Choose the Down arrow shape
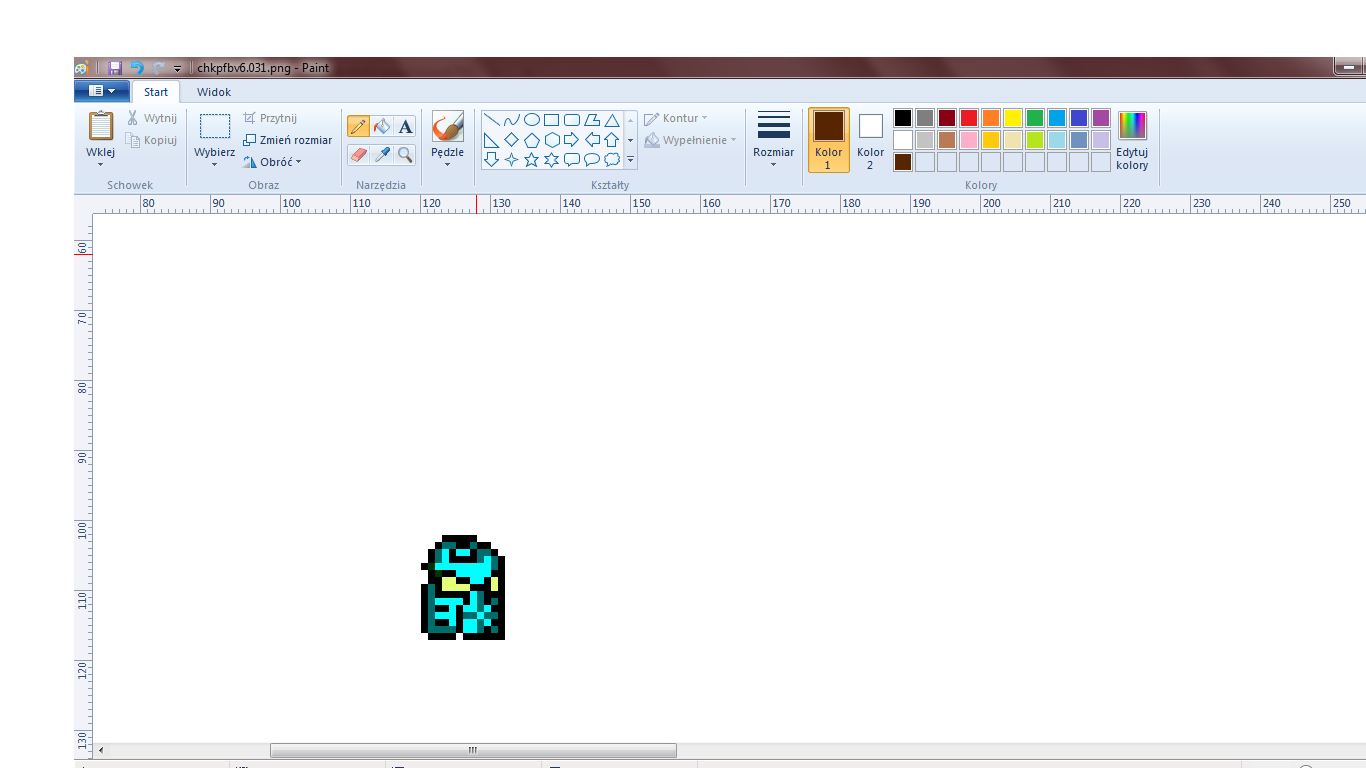Viewport: 1366px width, 768px height. coord(492,159)
